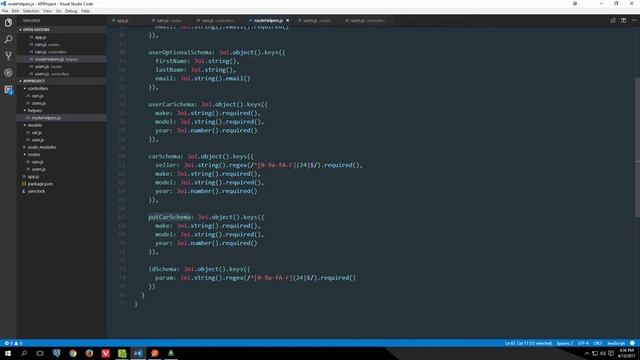Open Task View on the taskbar

pyautogui.click(x=40, y=353)
